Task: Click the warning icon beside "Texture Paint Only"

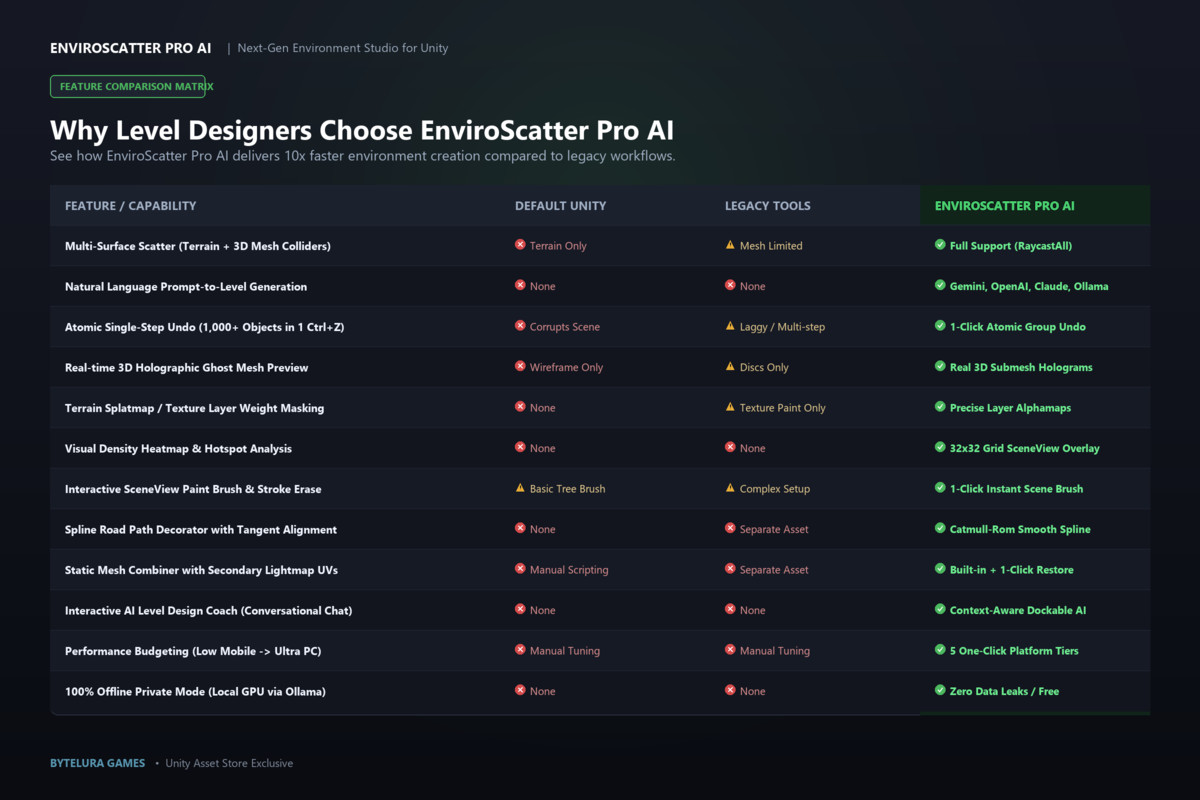Action: tap(730, 407)
